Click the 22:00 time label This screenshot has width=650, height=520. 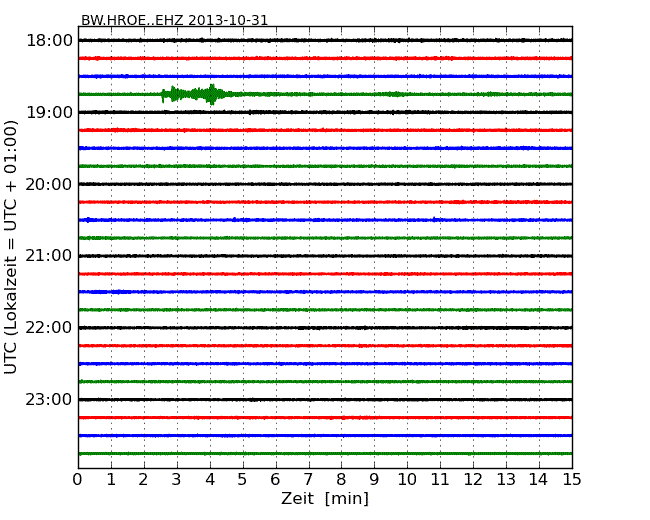click(x=49, y=328)
